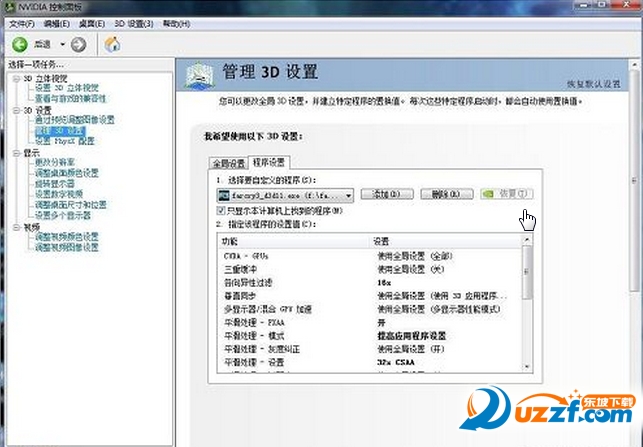This screenshot has height=447, width=643.
Task: Collapse the 3D 立体视觉 tree node
Action: tap(16, 78)
